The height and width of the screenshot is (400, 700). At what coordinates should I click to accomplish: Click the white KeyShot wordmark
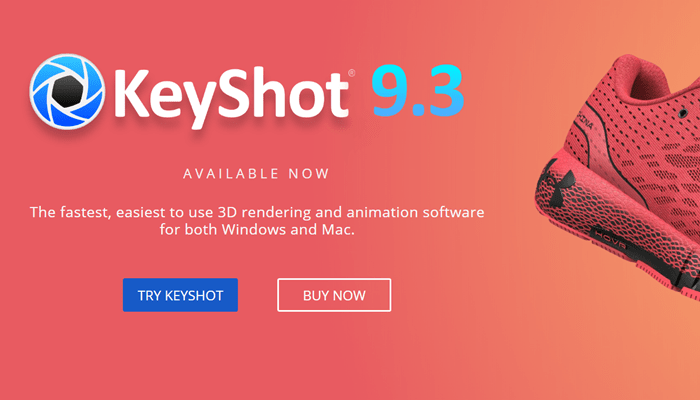231,97
